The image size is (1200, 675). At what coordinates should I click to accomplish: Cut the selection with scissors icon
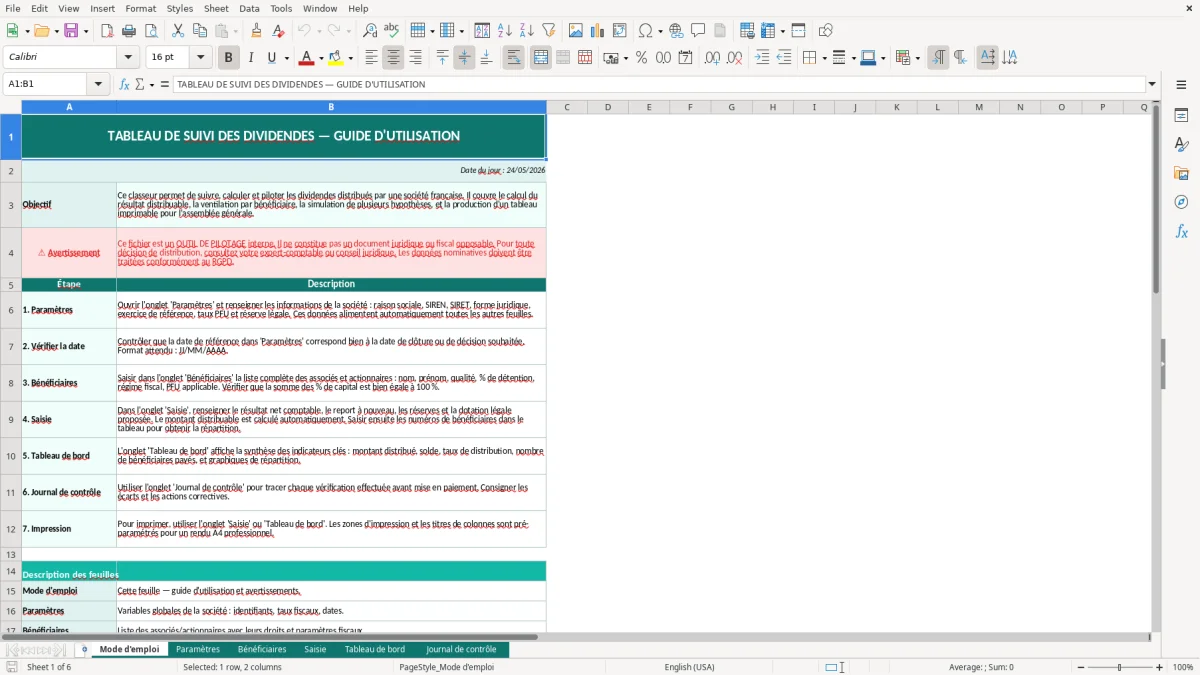pyautogui.click(x=177, y=31)
